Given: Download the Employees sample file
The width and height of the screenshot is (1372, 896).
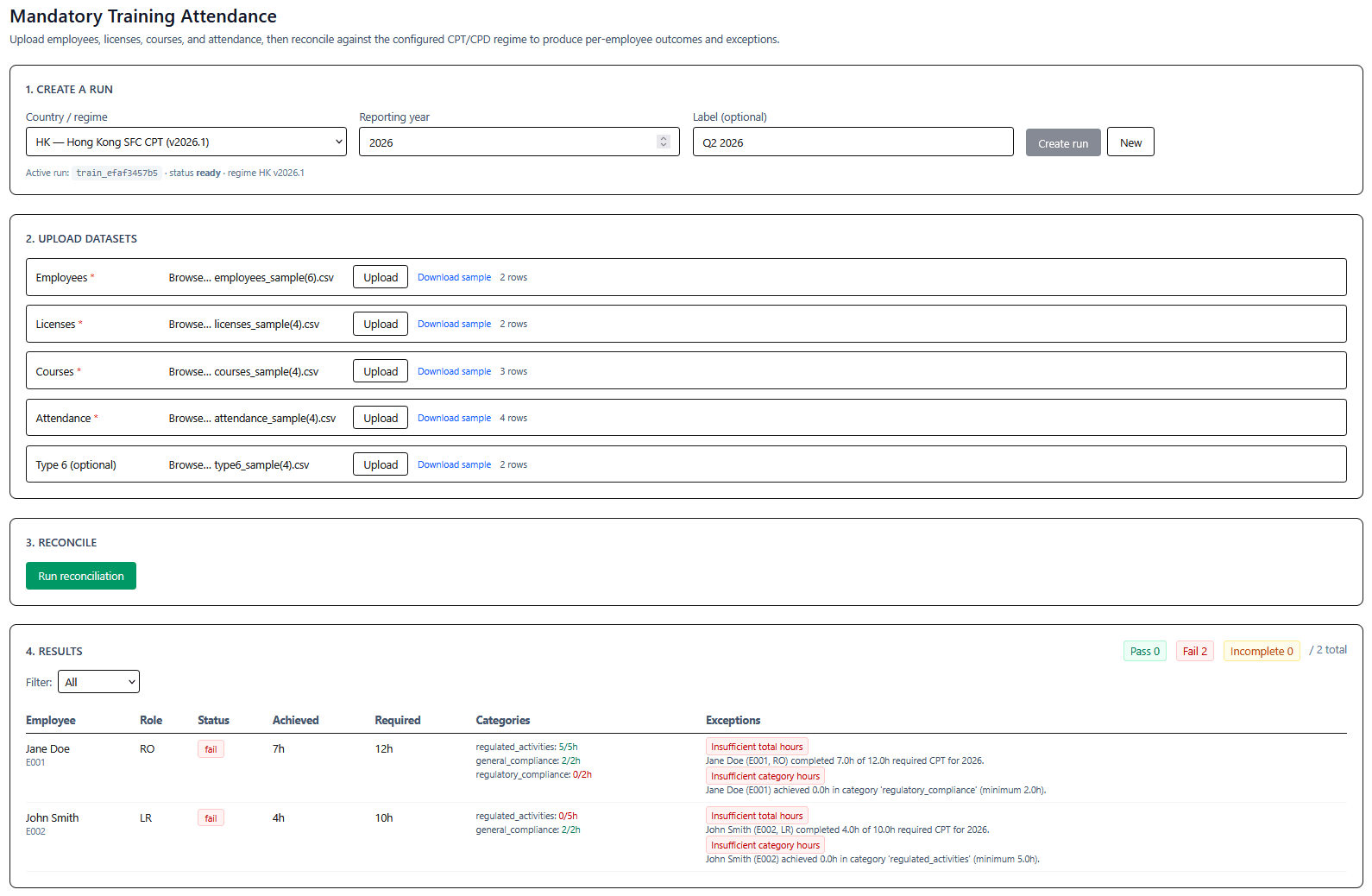Looking at the screenshot, I should pyautogui.click(x=454, y=278).
